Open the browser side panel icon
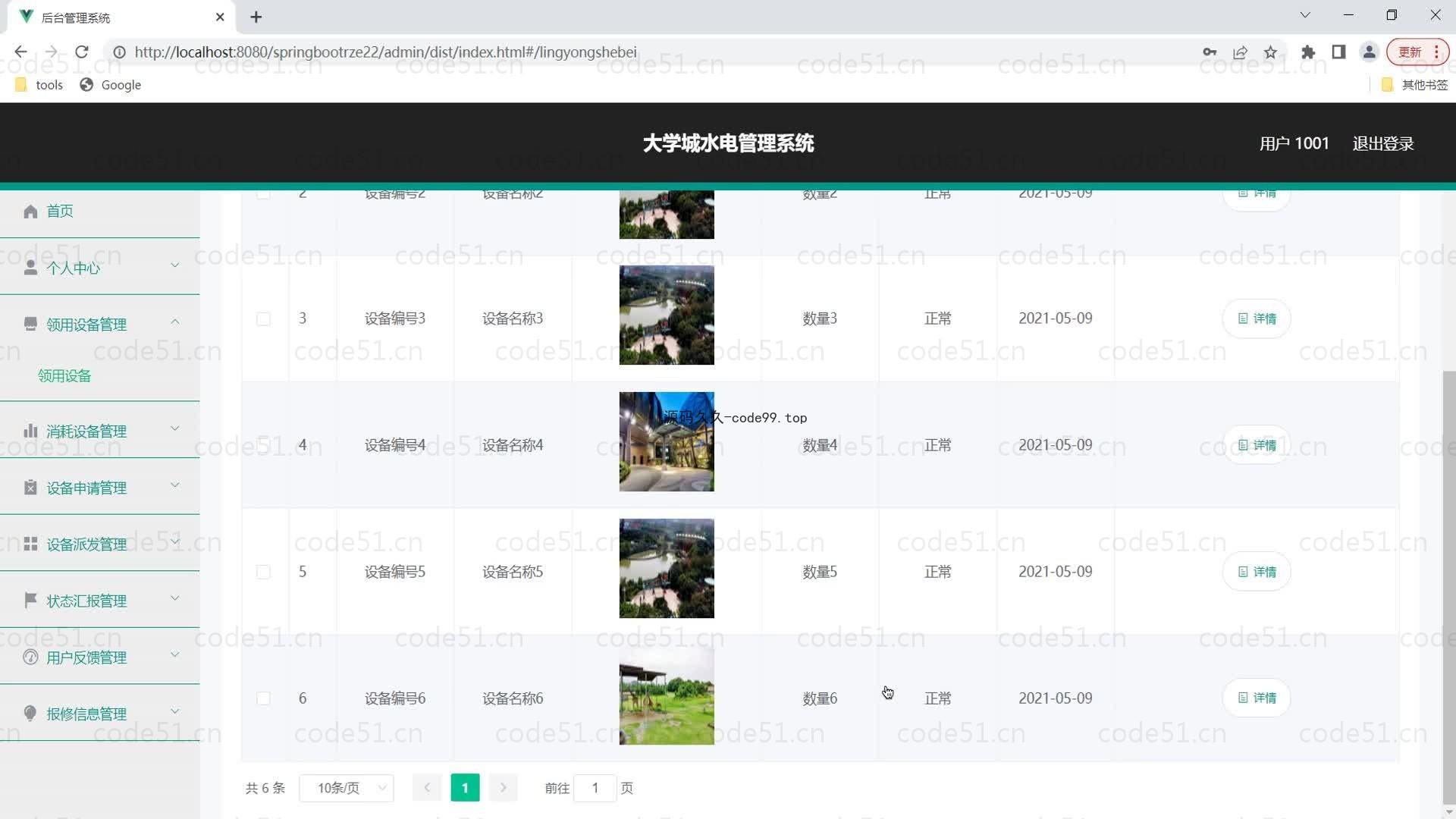The image size is (1456, 819). (1338, 52)
